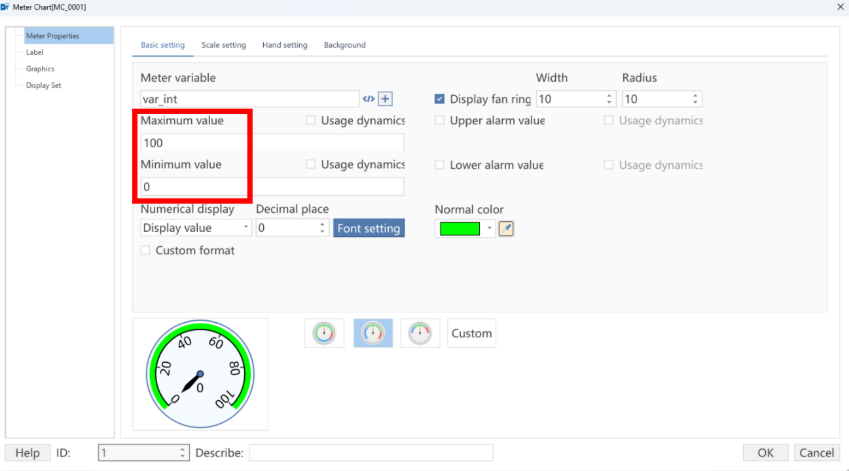Click the Cancel button
The image size is (849, 471).
coord(817,453)
